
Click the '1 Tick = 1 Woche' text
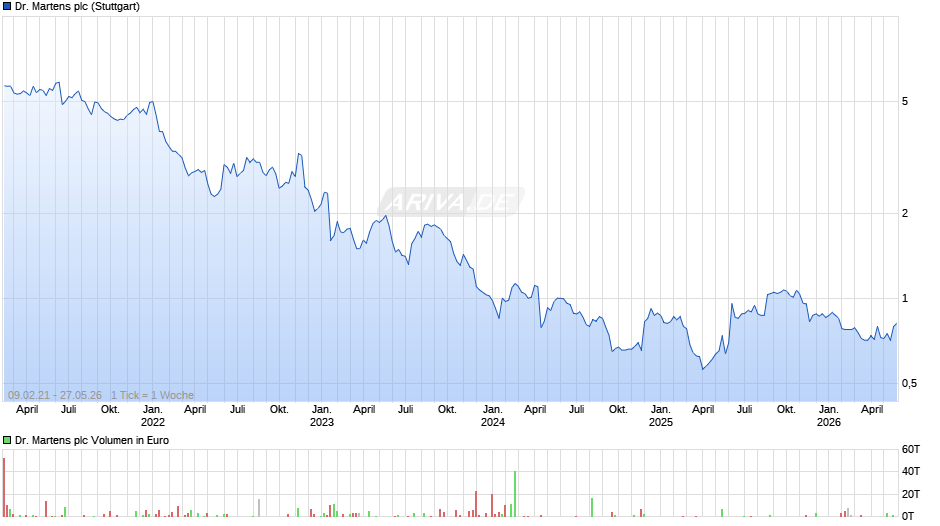coord(152,395)
